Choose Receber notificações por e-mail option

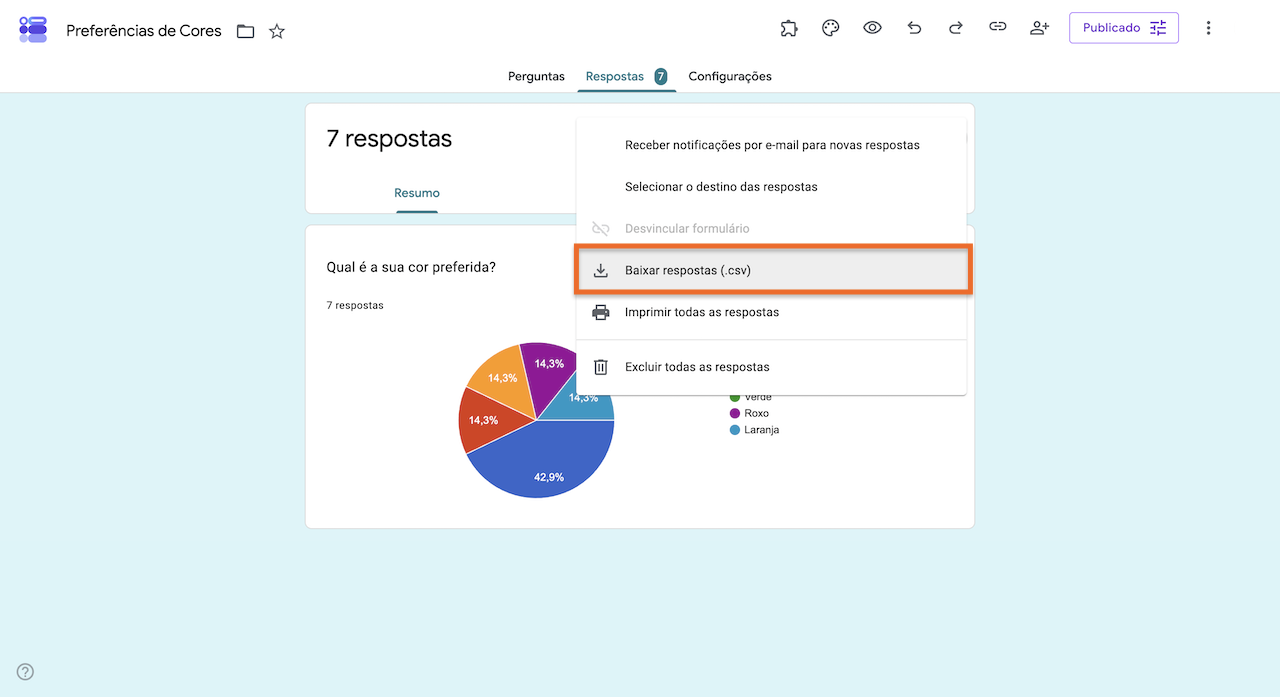pyautogui.click(x=771, y=145)
